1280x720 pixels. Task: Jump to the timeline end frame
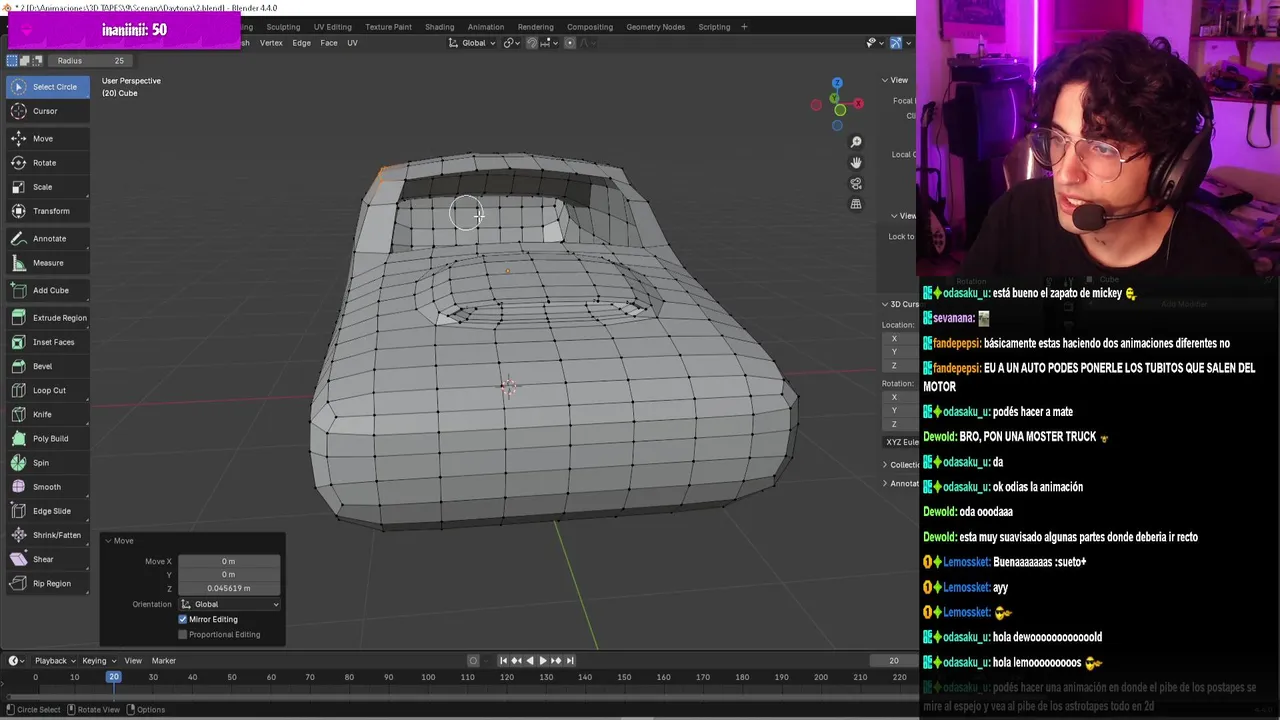click(x=570, y=660)
